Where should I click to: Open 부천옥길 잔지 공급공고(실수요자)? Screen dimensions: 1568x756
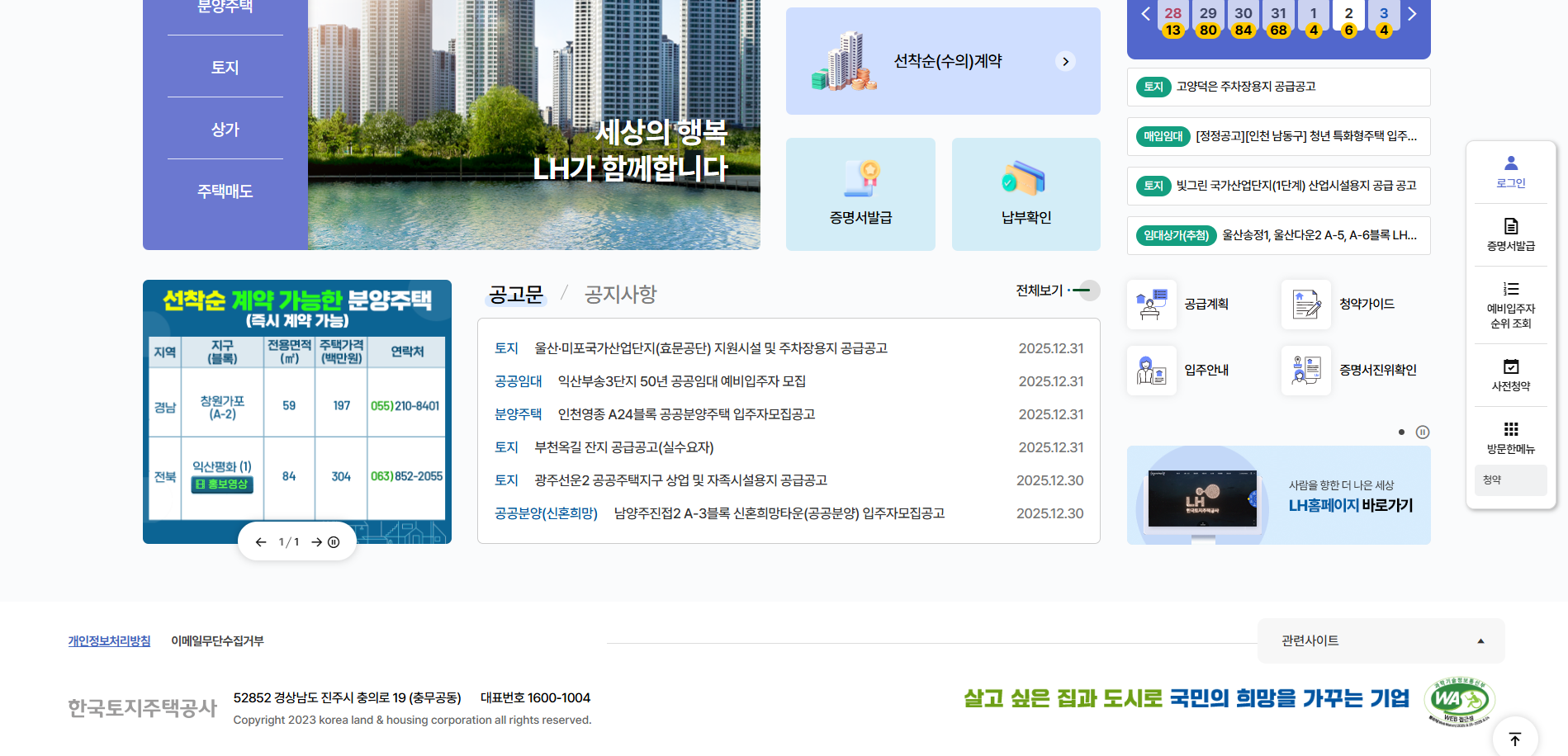point(624,447)
